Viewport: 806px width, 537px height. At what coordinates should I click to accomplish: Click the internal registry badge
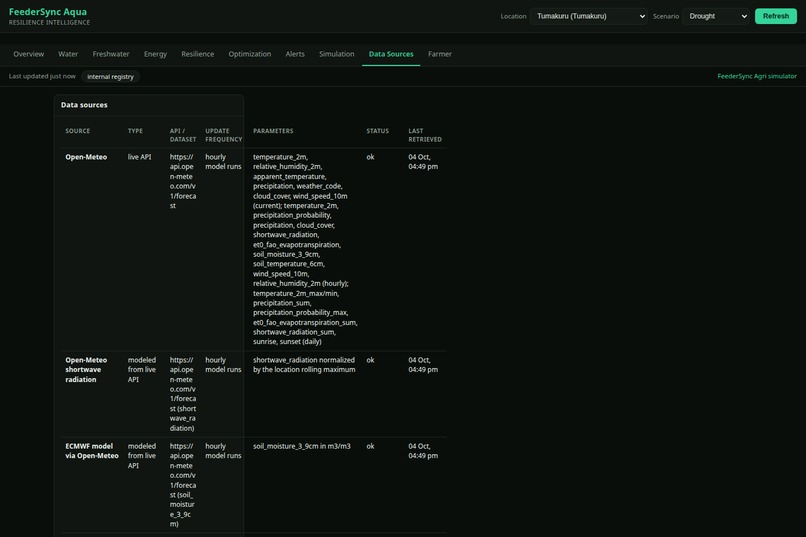(111, 77)
